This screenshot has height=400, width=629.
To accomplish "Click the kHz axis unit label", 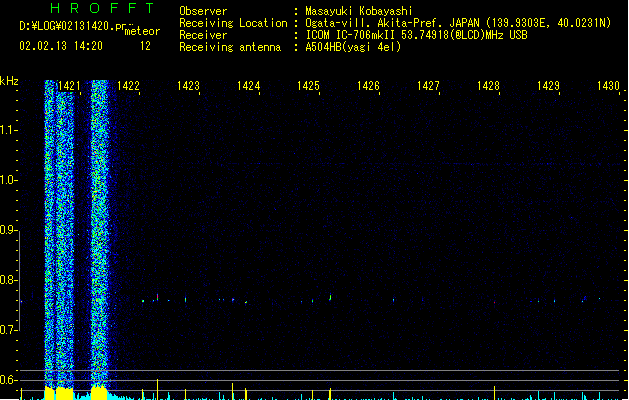I will pos(9,81).
